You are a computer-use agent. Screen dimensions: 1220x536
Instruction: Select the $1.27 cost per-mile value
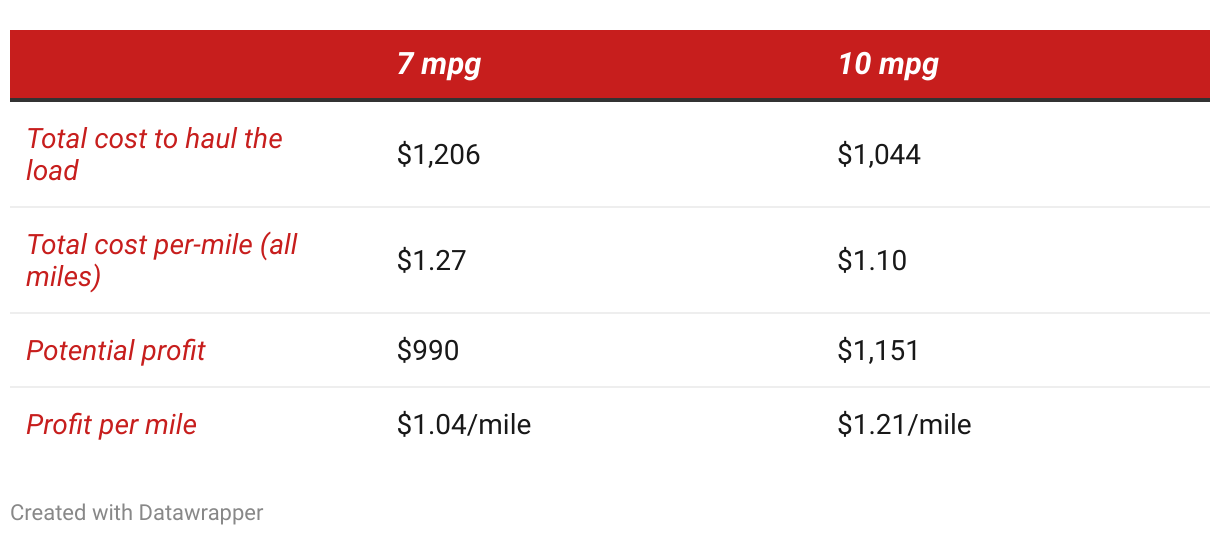[432, 261]
